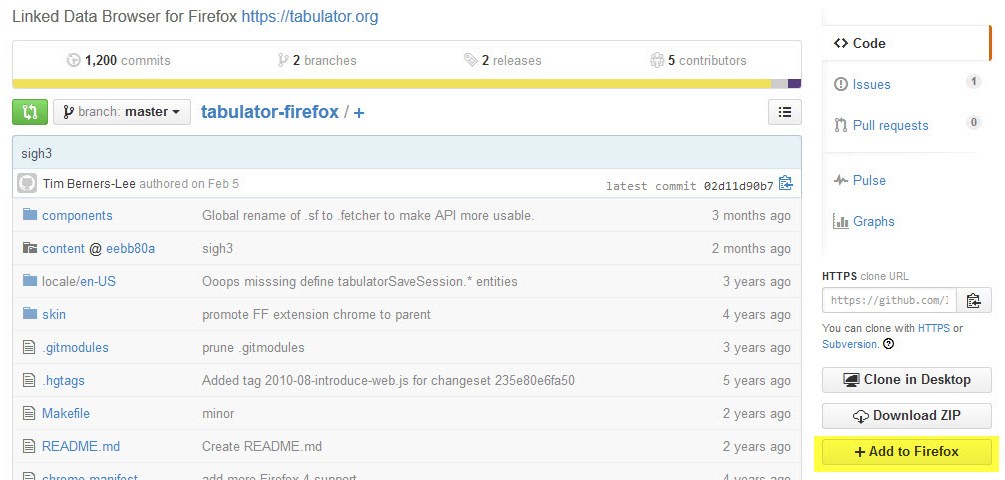Click the content submodule folder icon
Image resolution: width=1005 pixels, height=480 pixels.
[x=29, y=247]
